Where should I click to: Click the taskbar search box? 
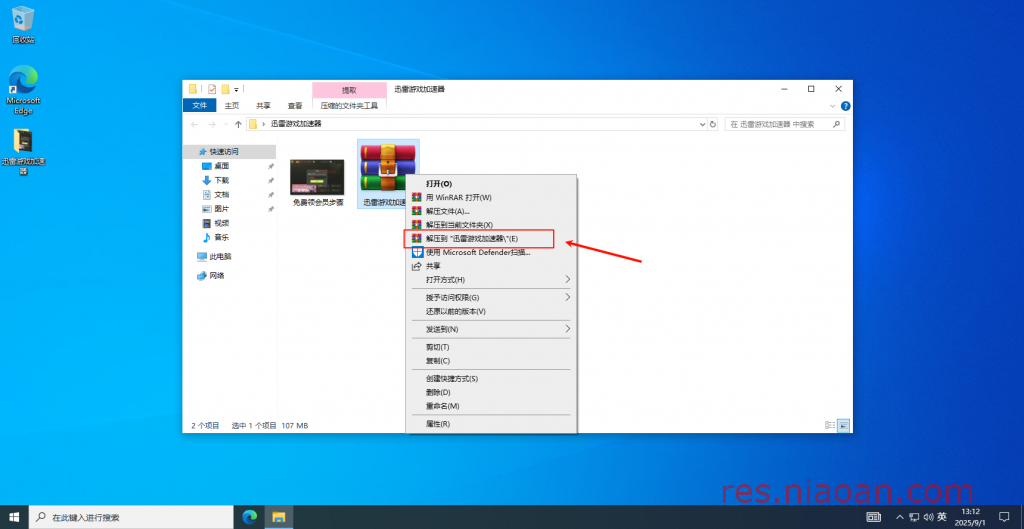click(133, 517)
